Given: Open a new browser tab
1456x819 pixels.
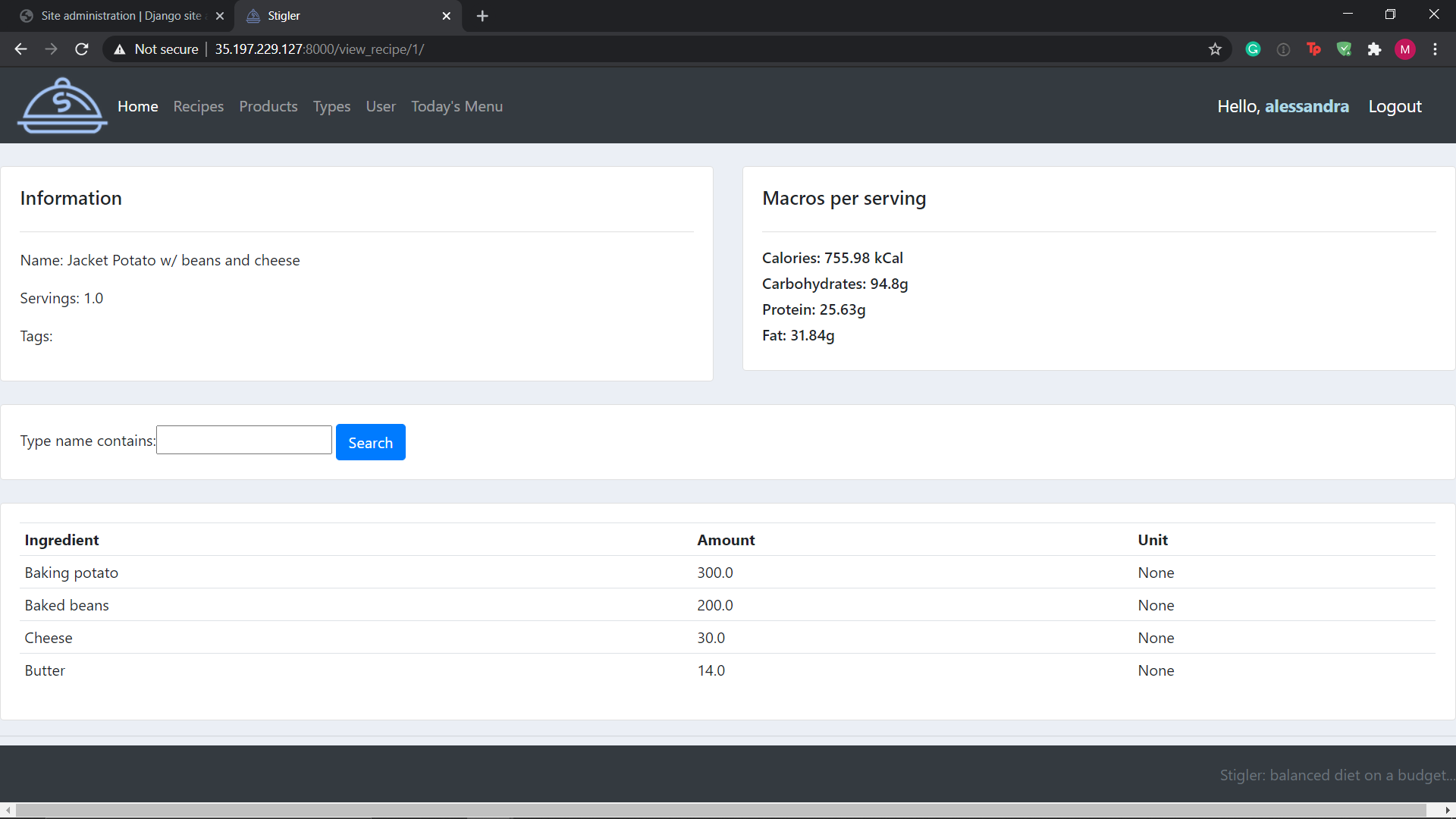Looking at the screenshot, I should (482, 16).
